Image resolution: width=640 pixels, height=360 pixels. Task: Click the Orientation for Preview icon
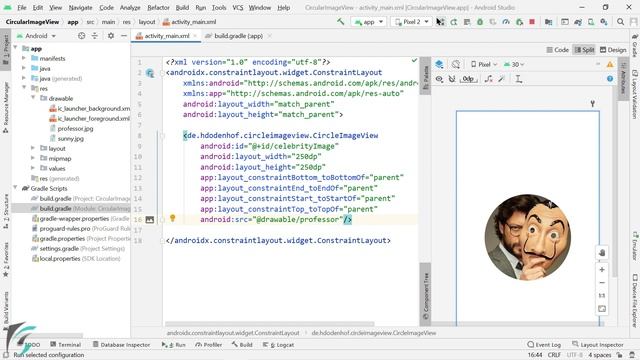(456, 64)
